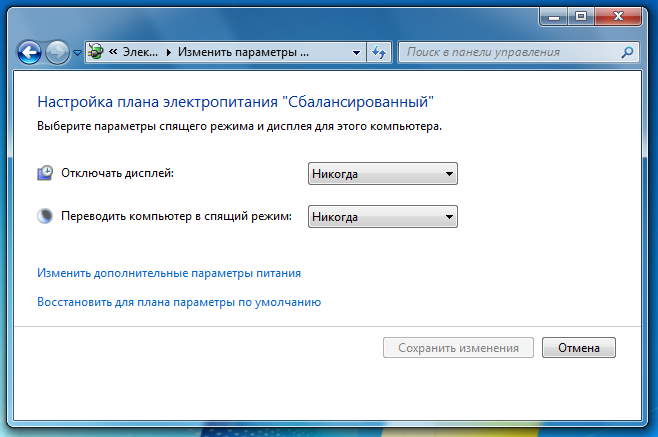Click the power options icon in address bar

point(96,52)
